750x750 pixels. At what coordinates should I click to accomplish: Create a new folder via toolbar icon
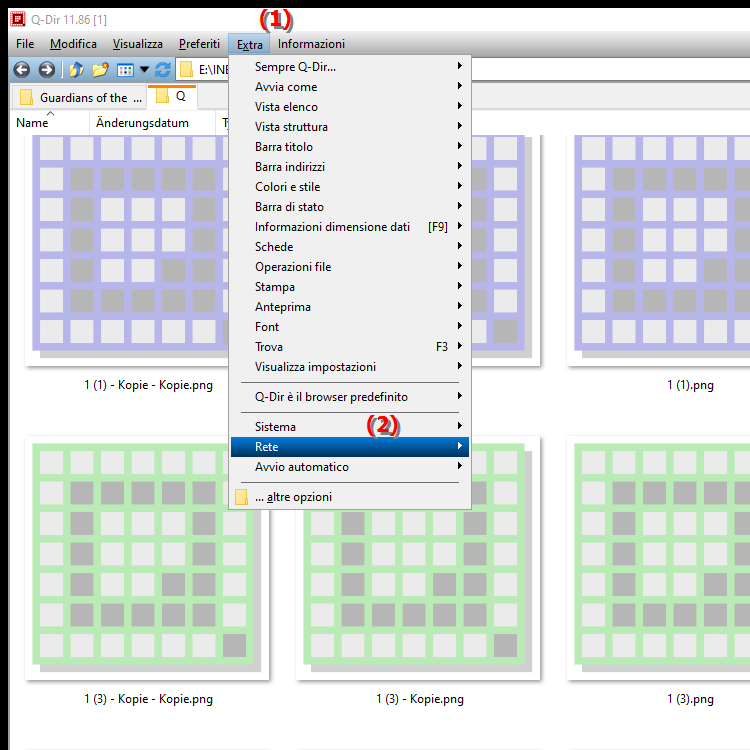pos(100,70)
